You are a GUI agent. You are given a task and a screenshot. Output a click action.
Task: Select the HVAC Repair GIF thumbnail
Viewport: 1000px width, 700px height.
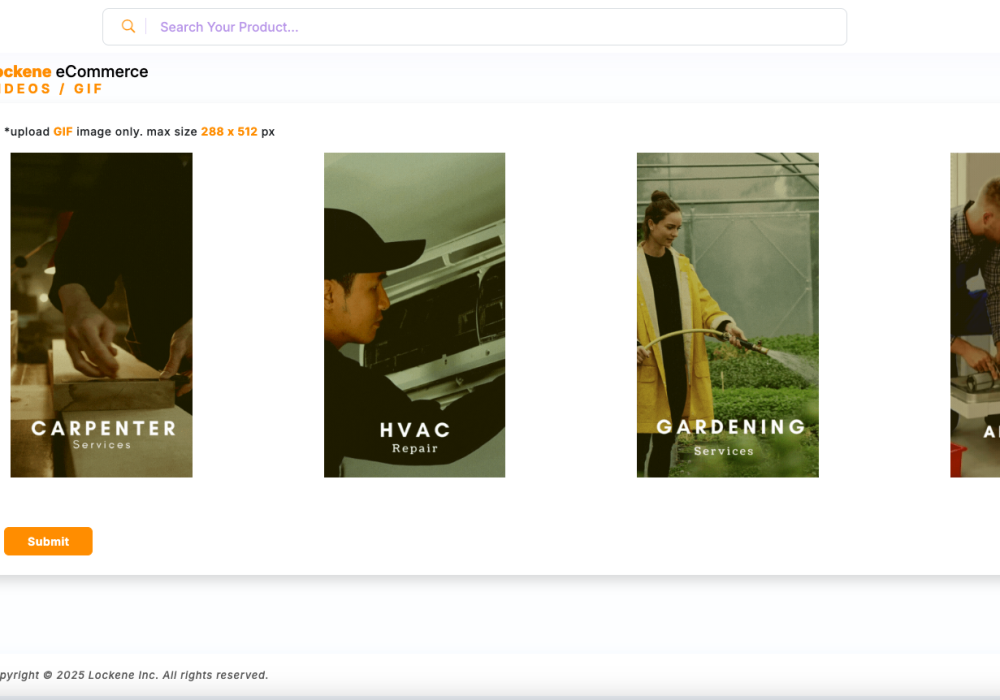point(414,314)
